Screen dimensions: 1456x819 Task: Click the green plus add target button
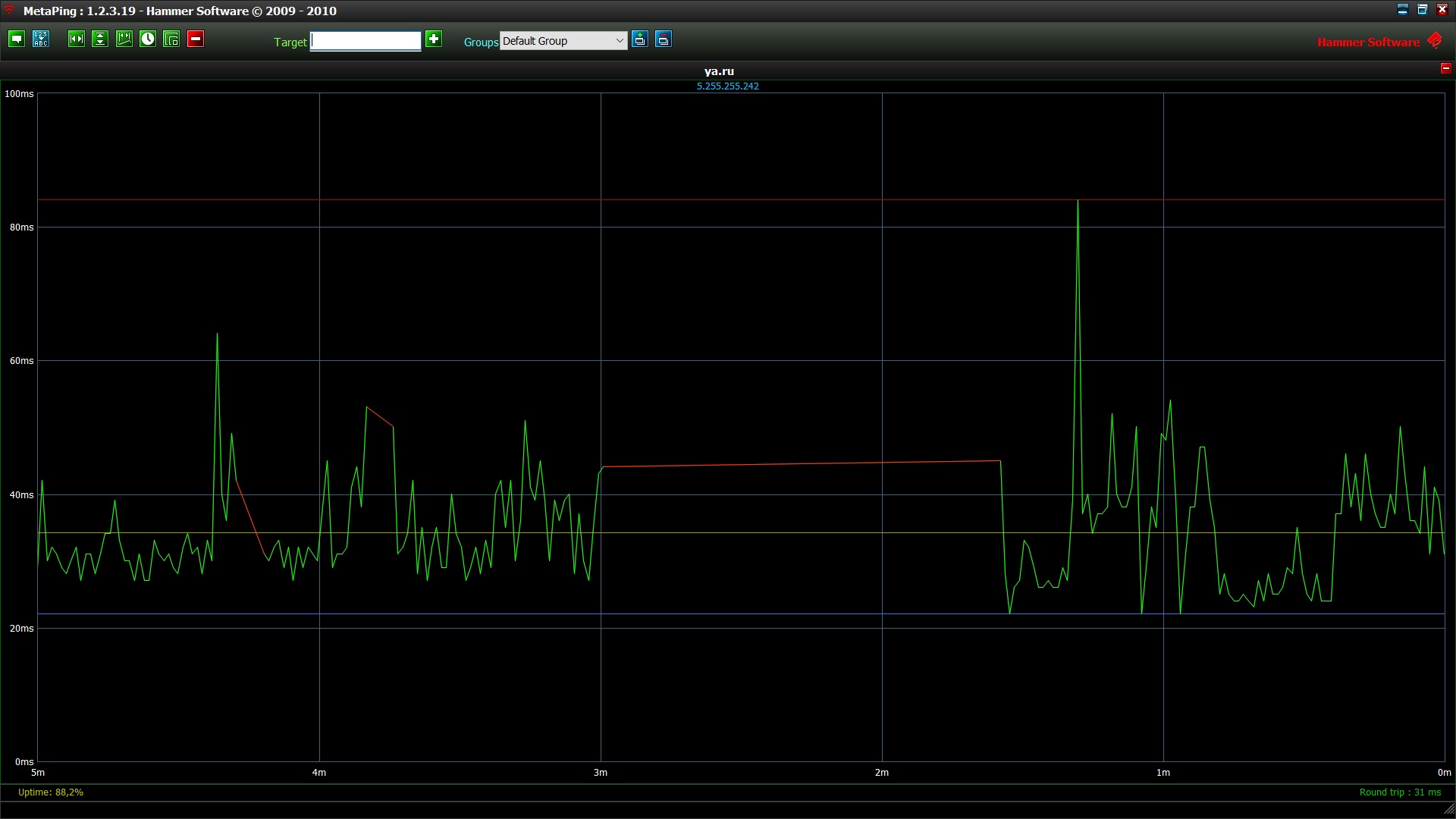(434, 39)
